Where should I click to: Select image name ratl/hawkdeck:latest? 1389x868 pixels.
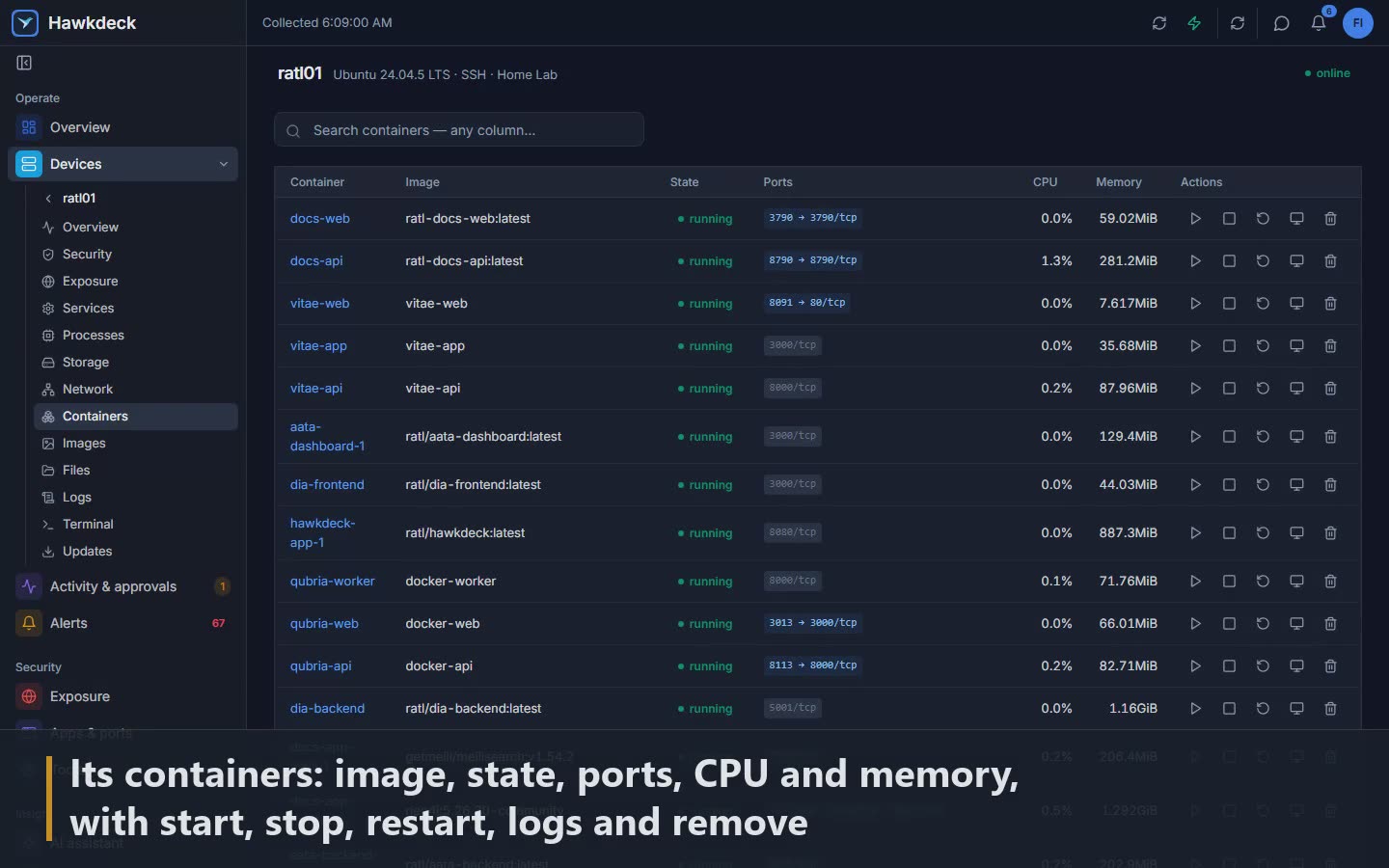pyautogui.click(x=466, y=533)
